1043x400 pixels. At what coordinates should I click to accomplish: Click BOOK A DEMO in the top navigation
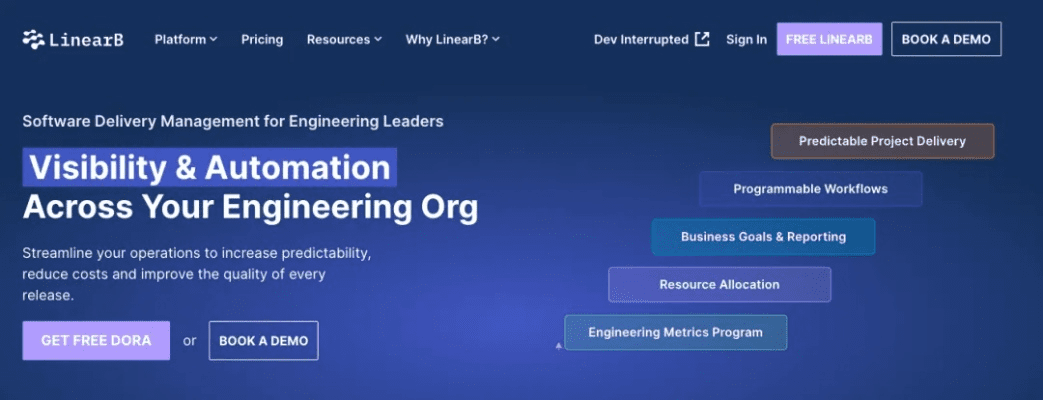(x=945, y=40)
